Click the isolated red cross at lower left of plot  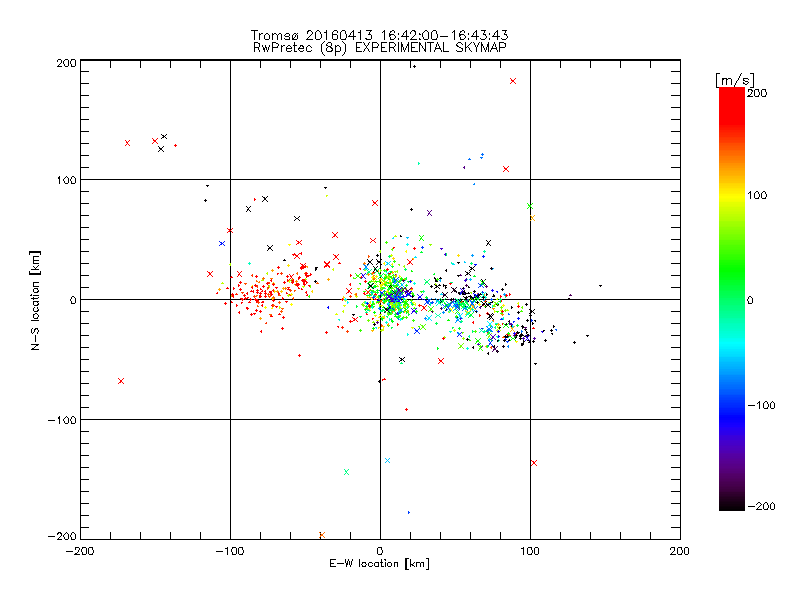(x=121, y=381)
